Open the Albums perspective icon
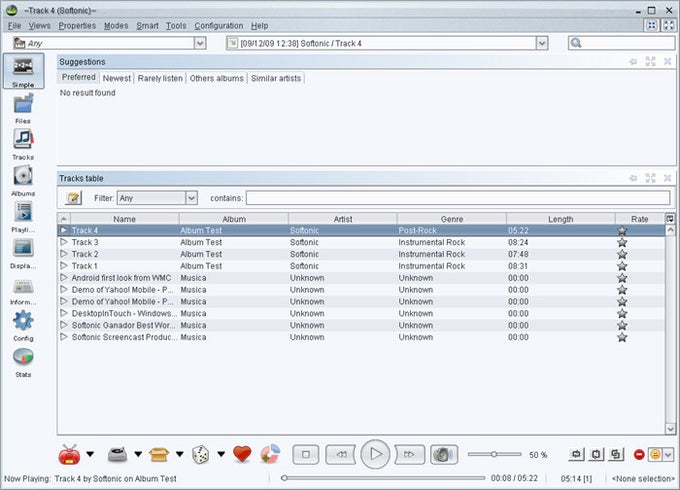This screenshot has width=680, height=490. point(23,176)
